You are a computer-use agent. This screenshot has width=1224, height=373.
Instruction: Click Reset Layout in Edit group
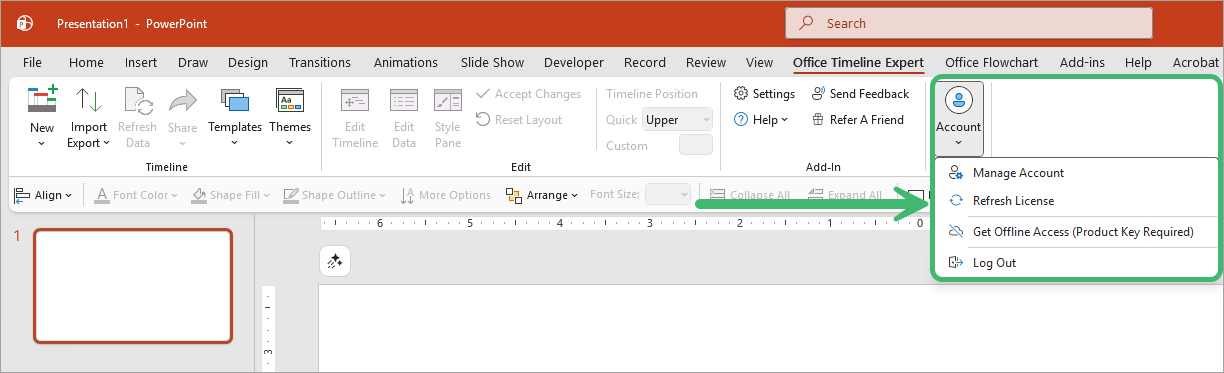519,120
